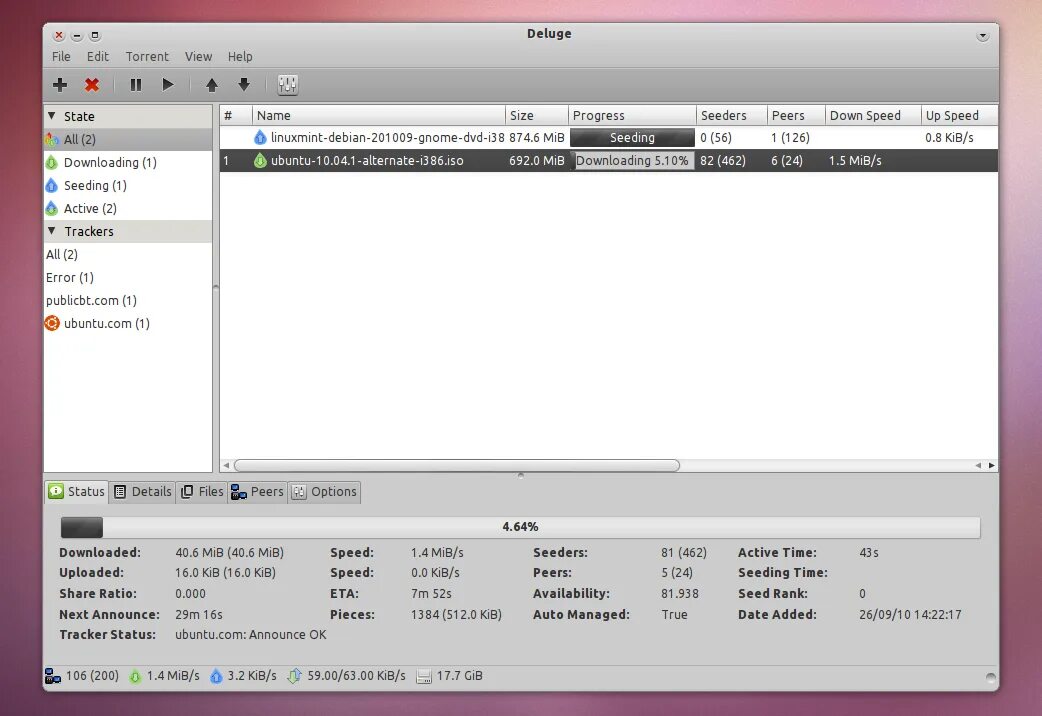Collapse the Trackers section triangle

coord(52,231)
